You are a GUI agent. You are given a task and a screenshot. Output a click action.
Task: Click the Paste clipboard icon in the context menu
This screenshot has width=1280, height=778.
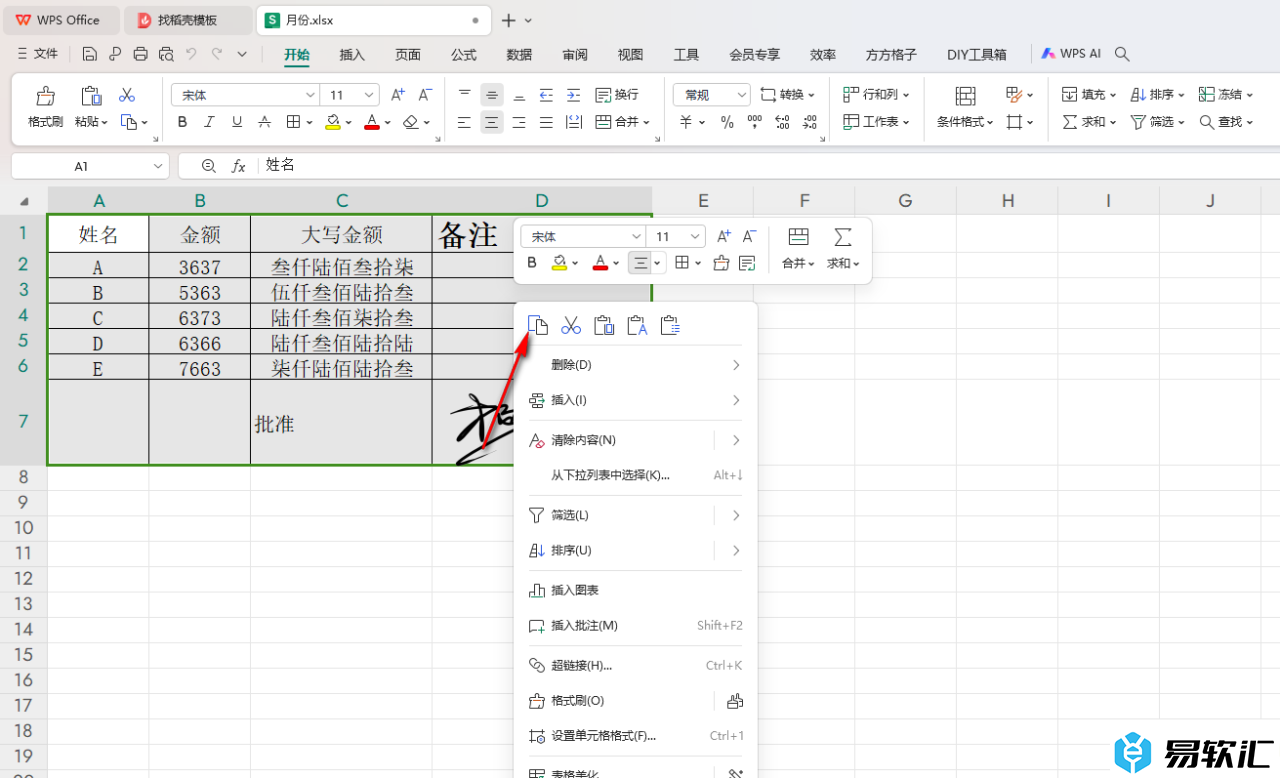(604, 325)
